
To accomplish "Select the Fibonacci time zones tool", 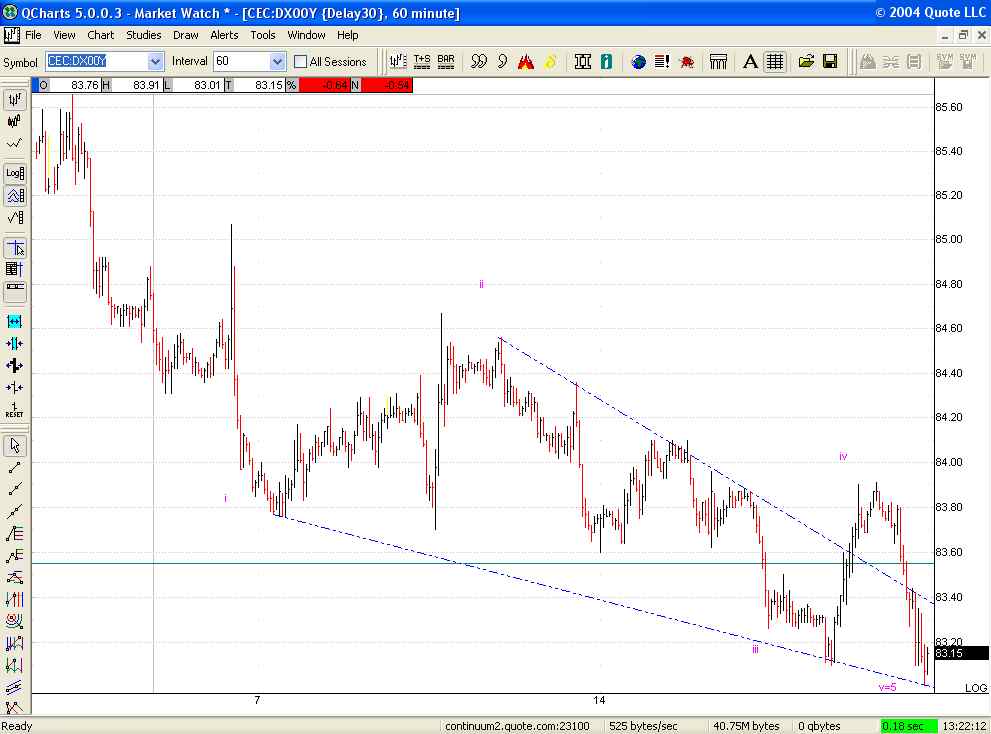I will pyautogui.click(x=14, y=599).
